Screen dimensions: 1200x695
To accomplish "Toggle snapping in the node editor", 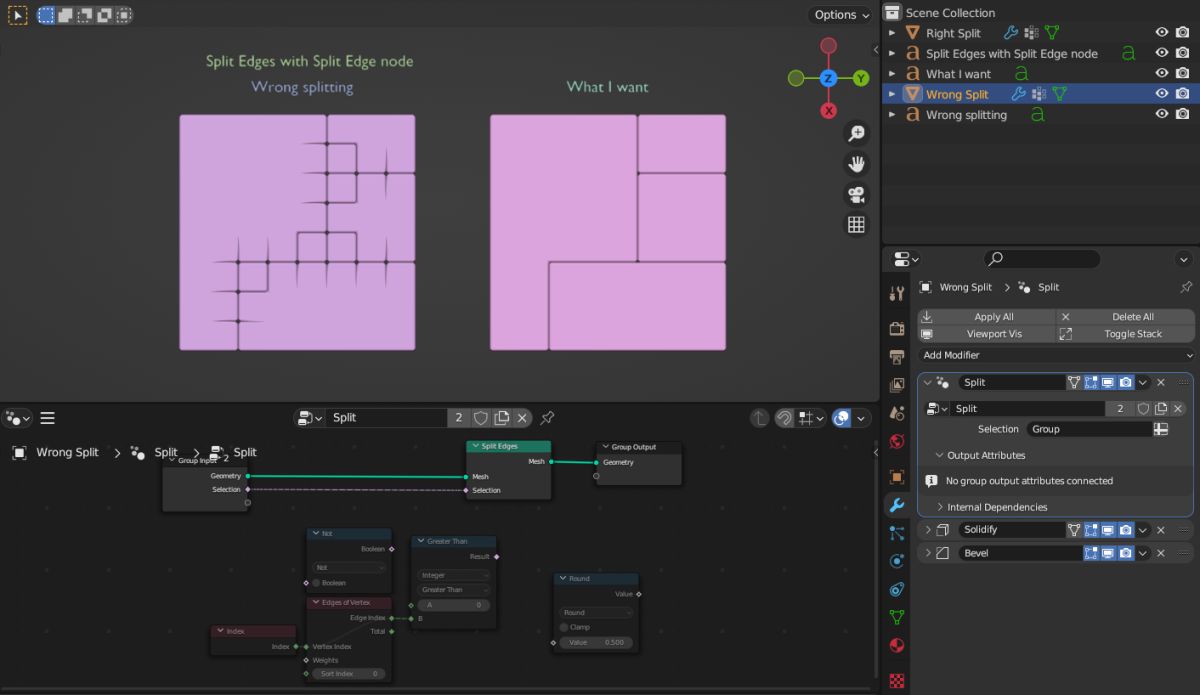I will coord(785,418).
